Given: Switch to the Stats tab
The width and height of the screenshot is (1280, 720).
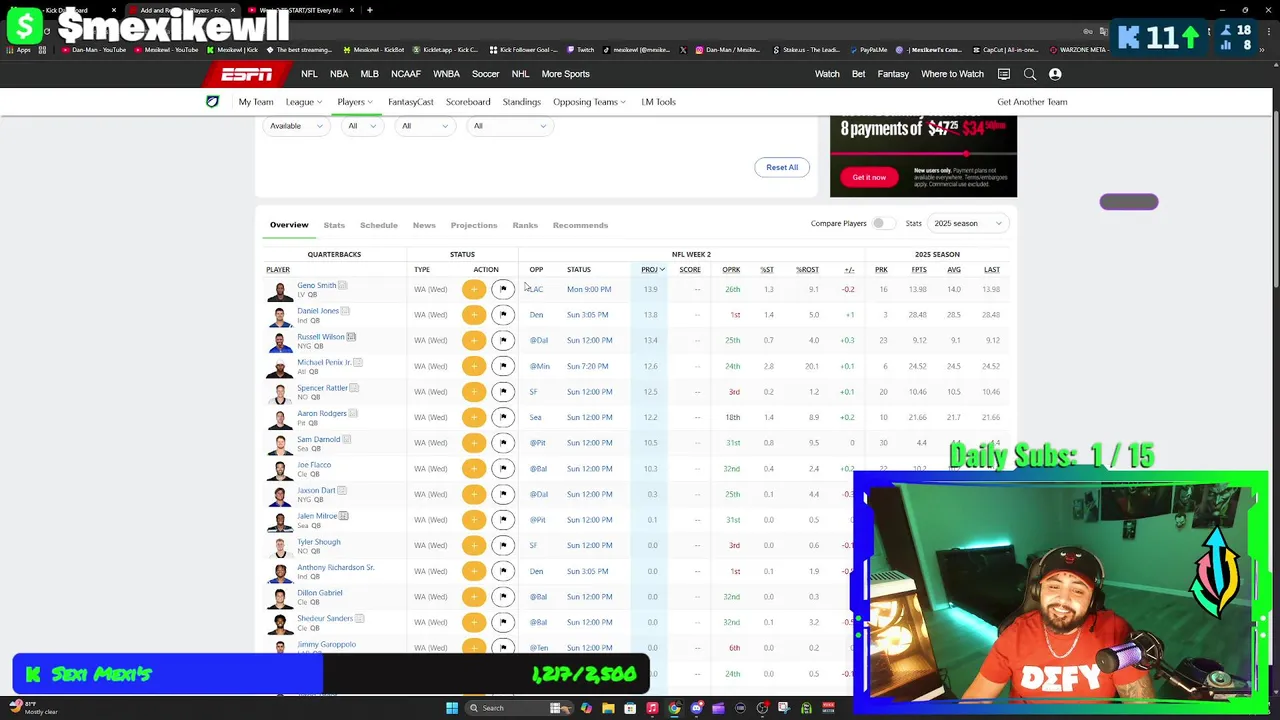Looking at the screenshot, I should coord(334,225).
